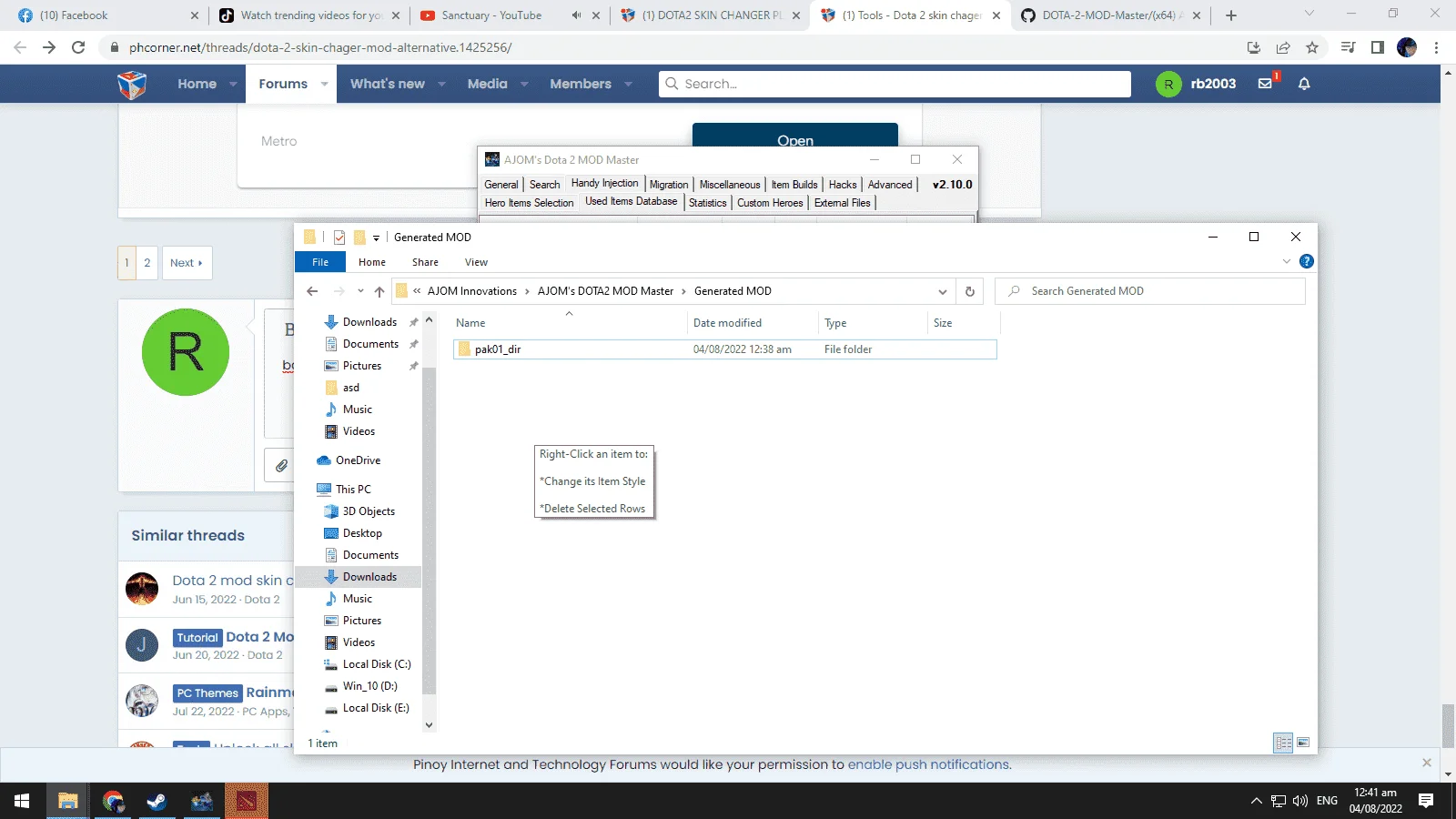Select the pak01_dir folder

(x=724, y=349)
